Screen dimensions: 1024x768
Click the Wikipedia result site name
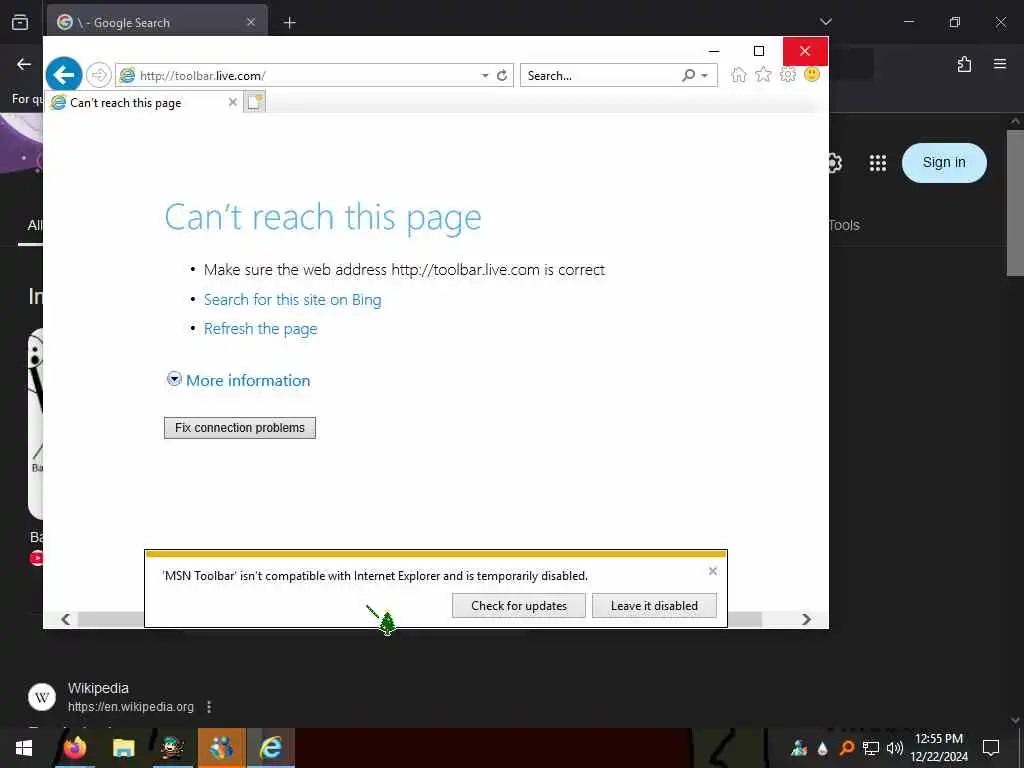[98, 688]
